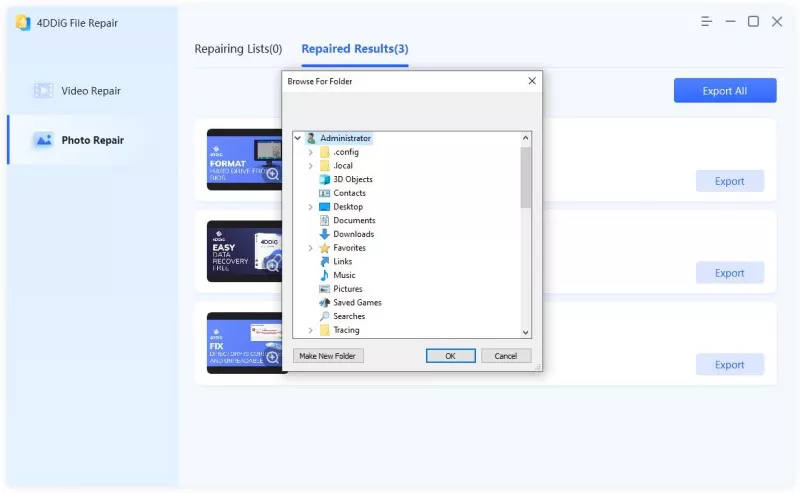Click the Downloads arrow icon
Image resolution: width=800 pixels, height=493 pixels.
(324, 234)
